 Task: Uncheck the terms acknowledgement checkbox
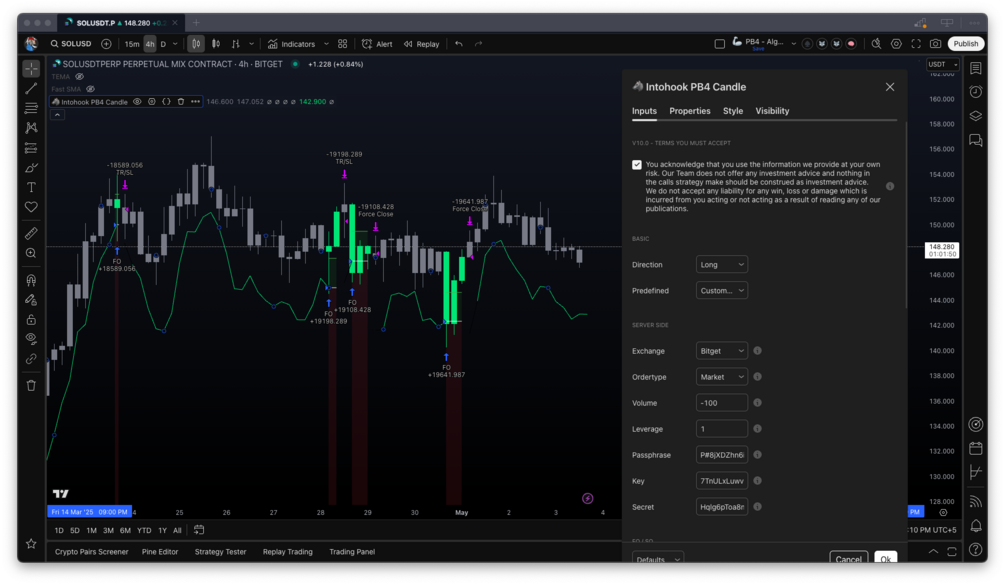pyautogui.click(x=636, y=165)
